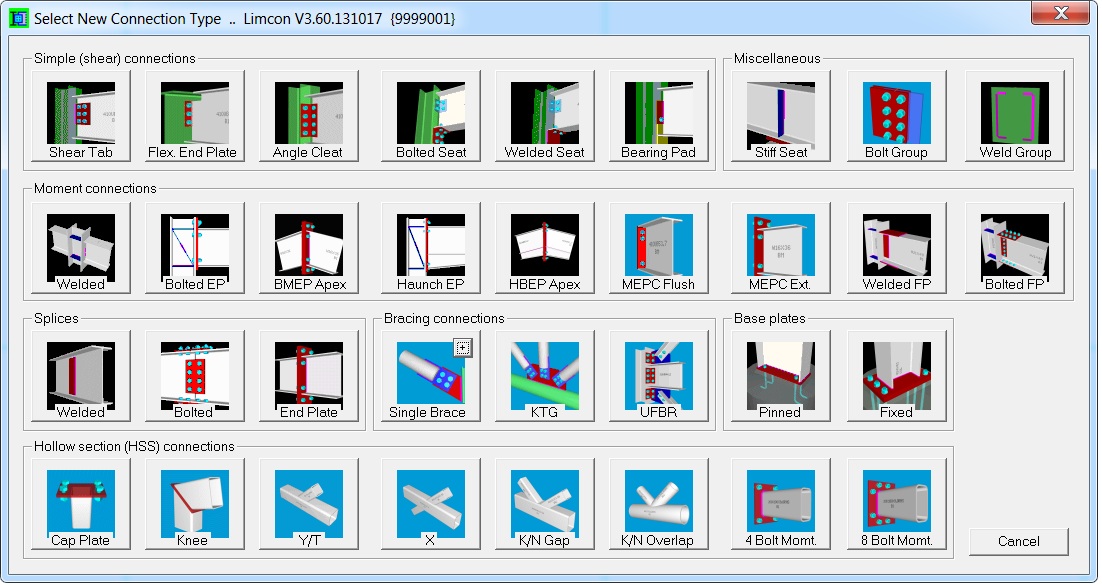Pick the Bolted splice
This screenshot has width=1102, height=585.
(195, 376)
